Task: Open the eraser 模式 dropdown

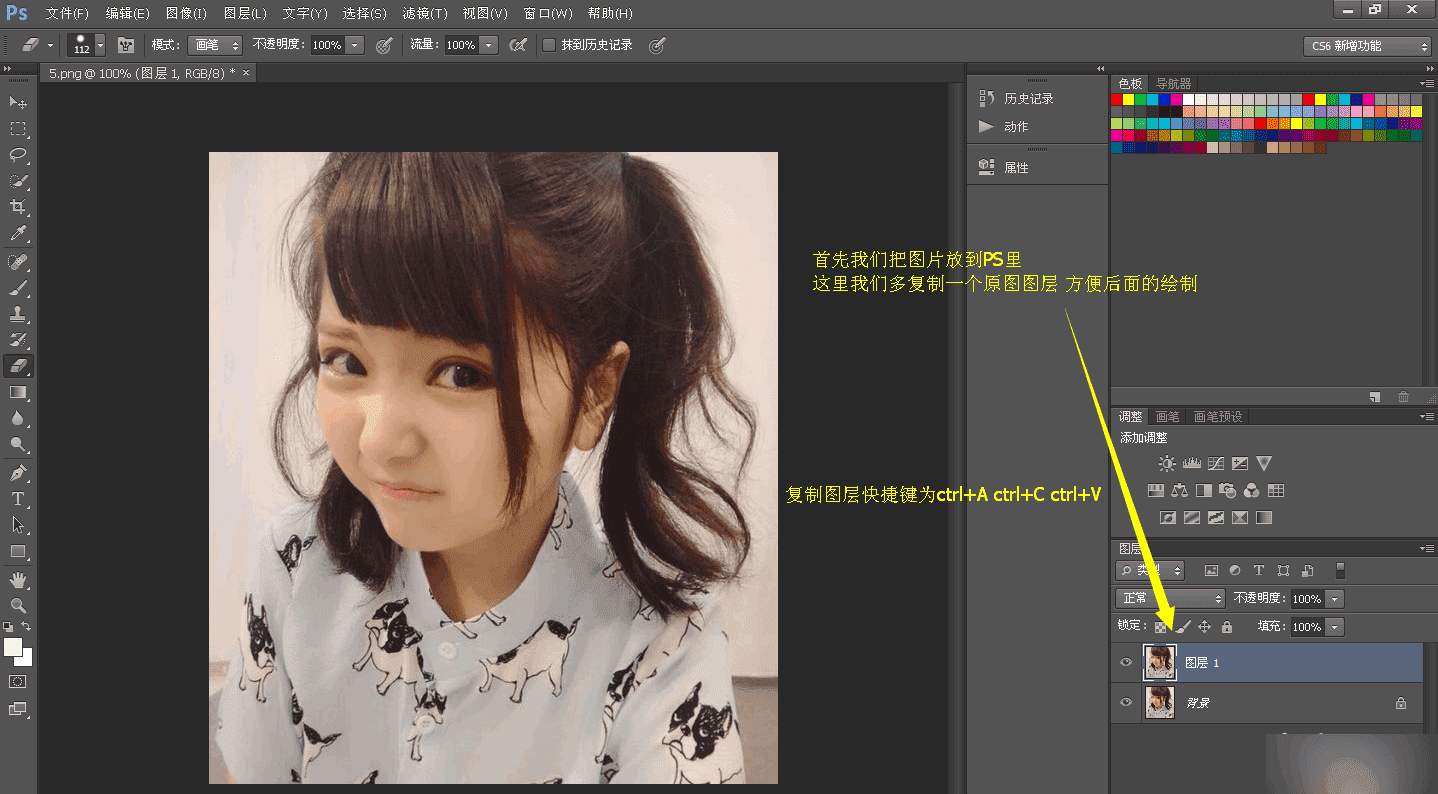Action: click(x=215, y=45)
